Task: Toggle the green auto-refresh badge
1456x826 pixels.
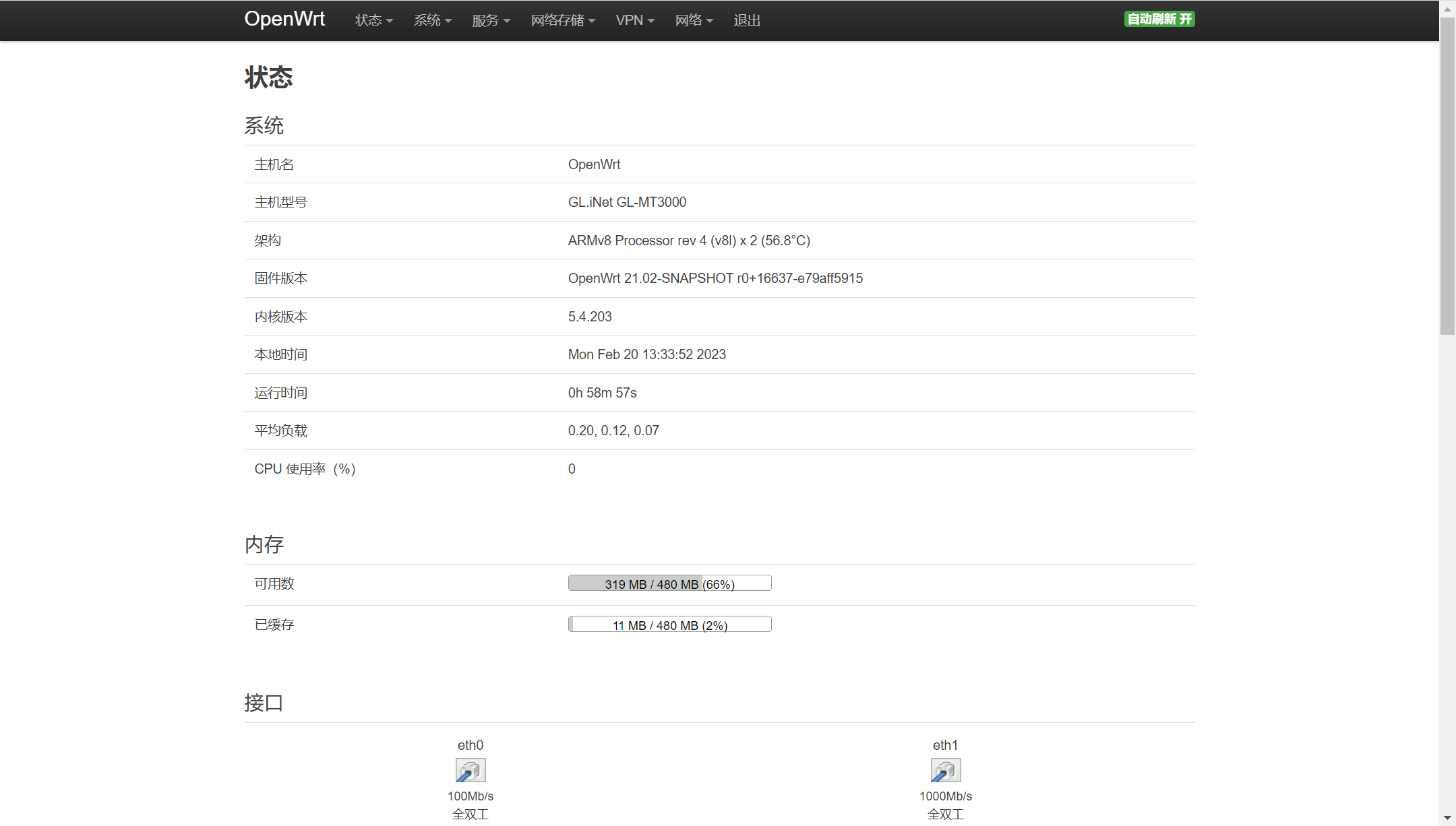Action: tap(1159, 19)
